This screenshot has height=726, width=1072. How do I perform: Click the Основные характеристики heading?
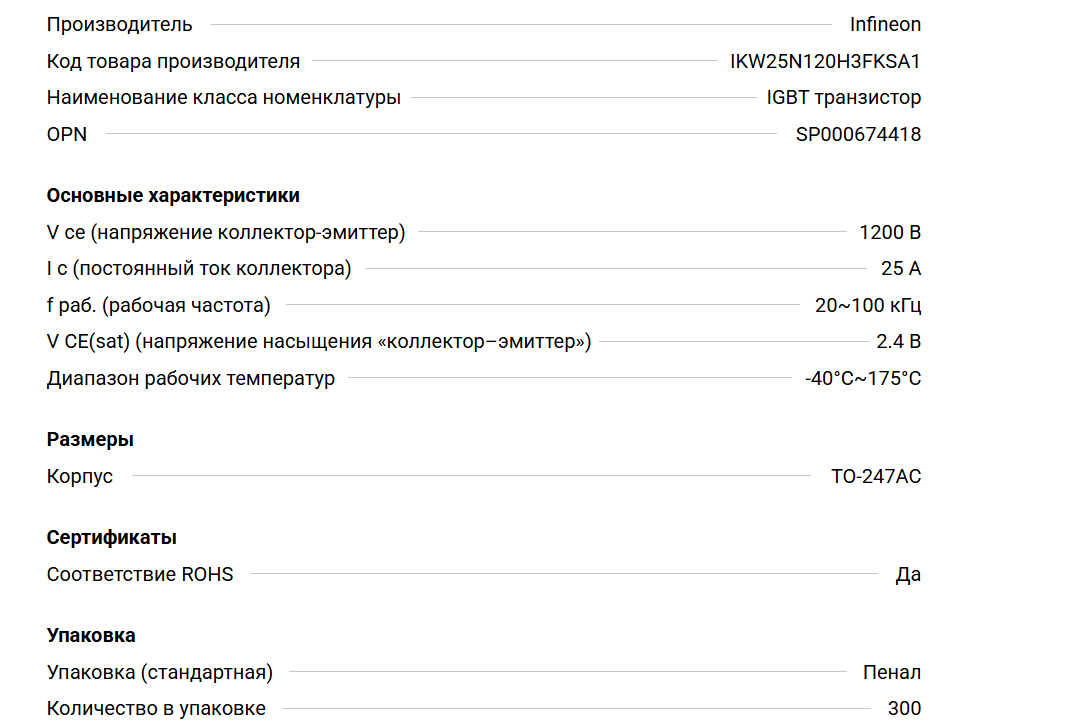pos(173,196)
